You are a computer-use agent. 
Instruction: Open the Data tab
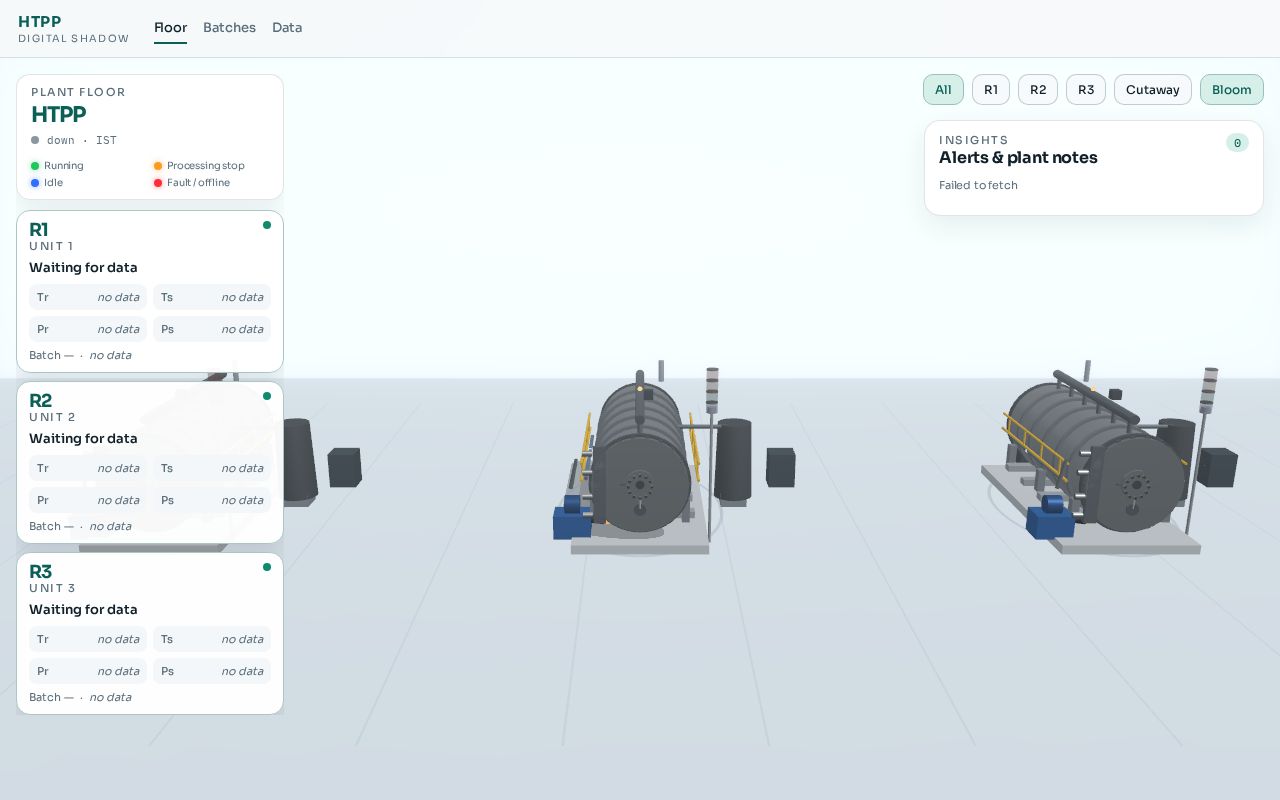[287, 28]
